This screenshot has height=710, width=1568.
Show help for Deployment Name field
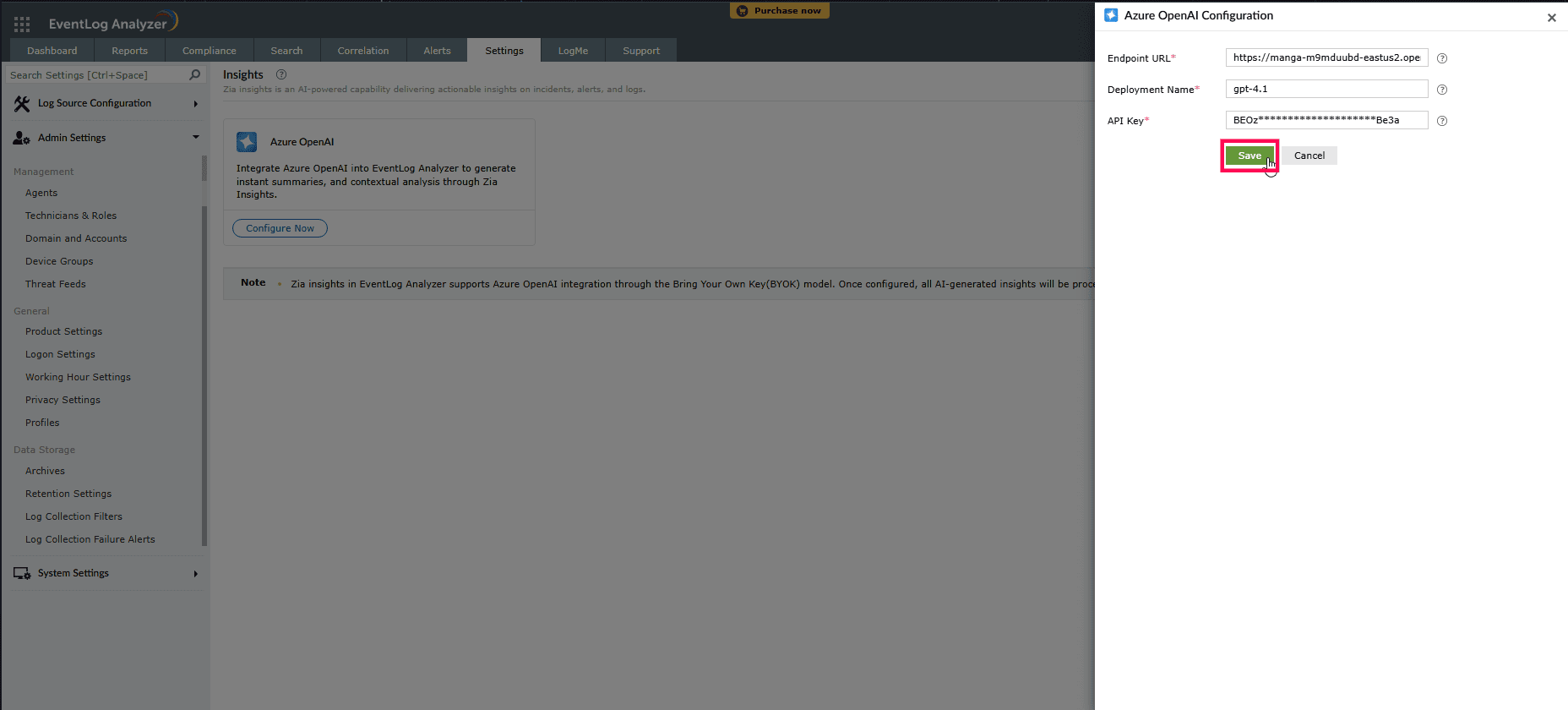1442,90
